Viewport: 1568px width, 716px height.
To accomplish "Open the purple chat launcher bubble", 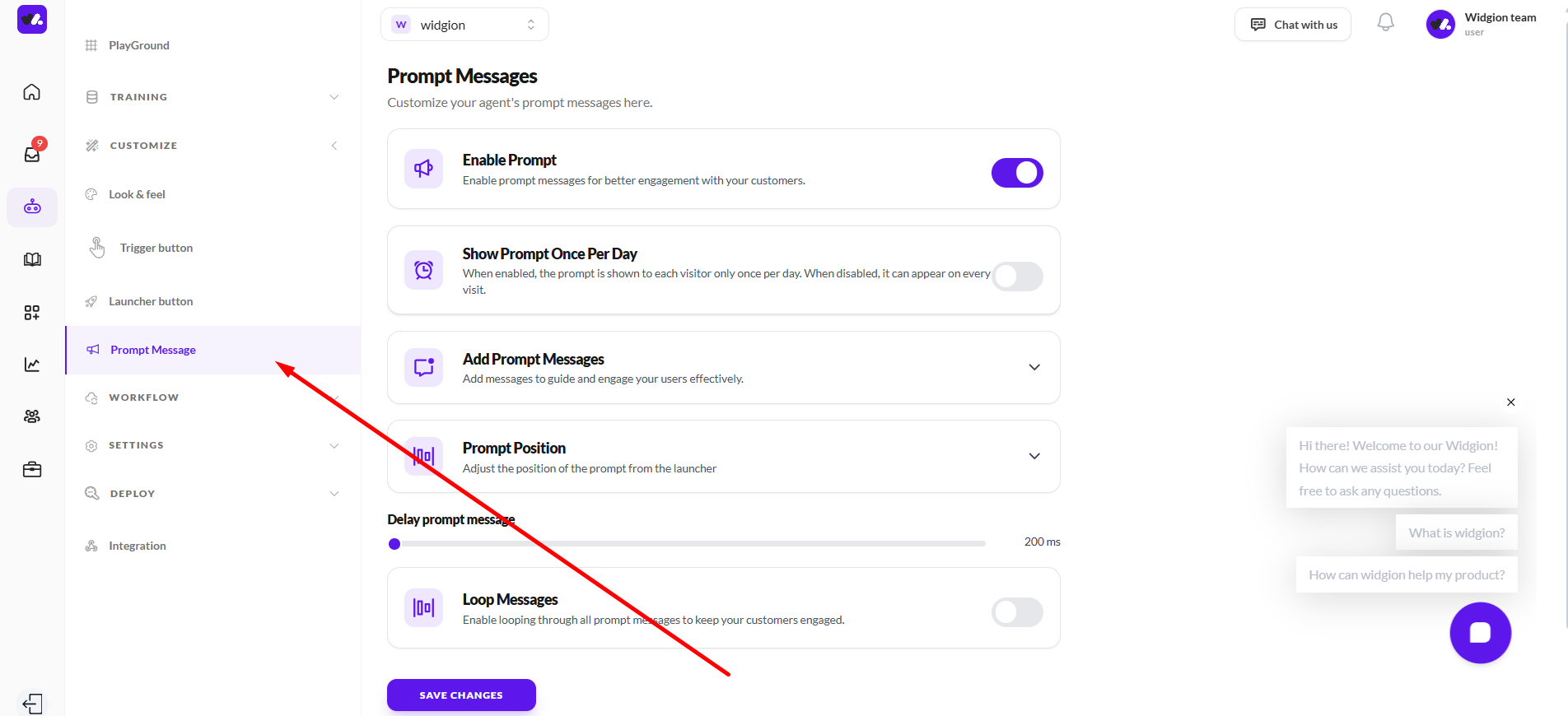I will [x=1480, y=633].
